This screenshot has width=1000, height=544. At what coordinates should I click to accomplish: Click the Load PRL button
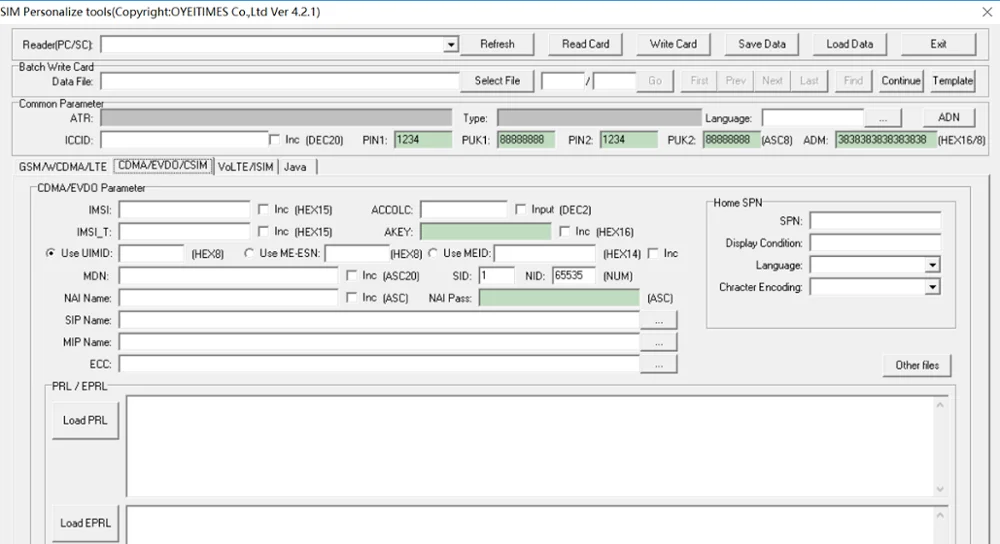coord(85,420)
